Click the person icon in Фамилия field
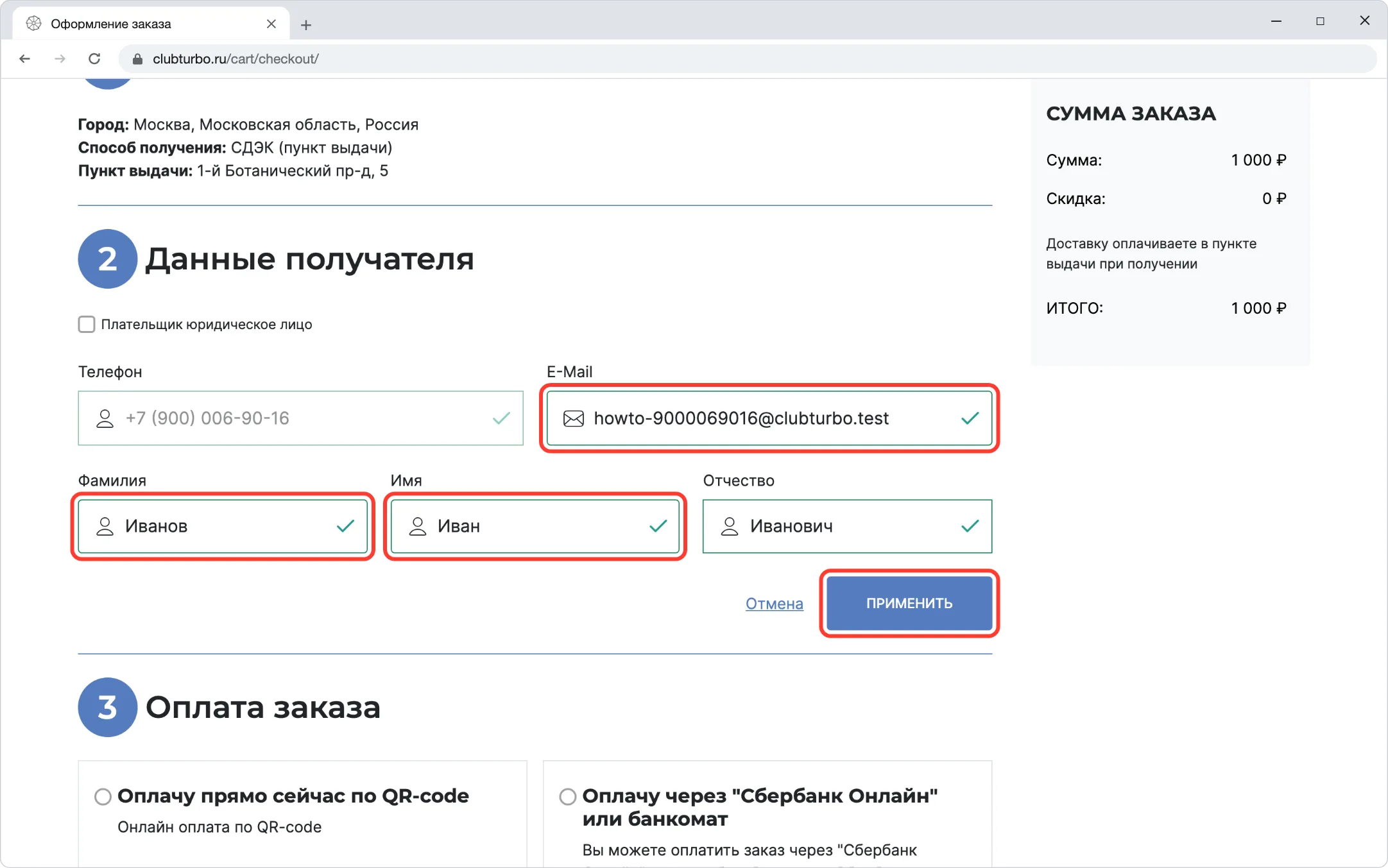This screenshot has height=868, width=1388. coord(105,527)
